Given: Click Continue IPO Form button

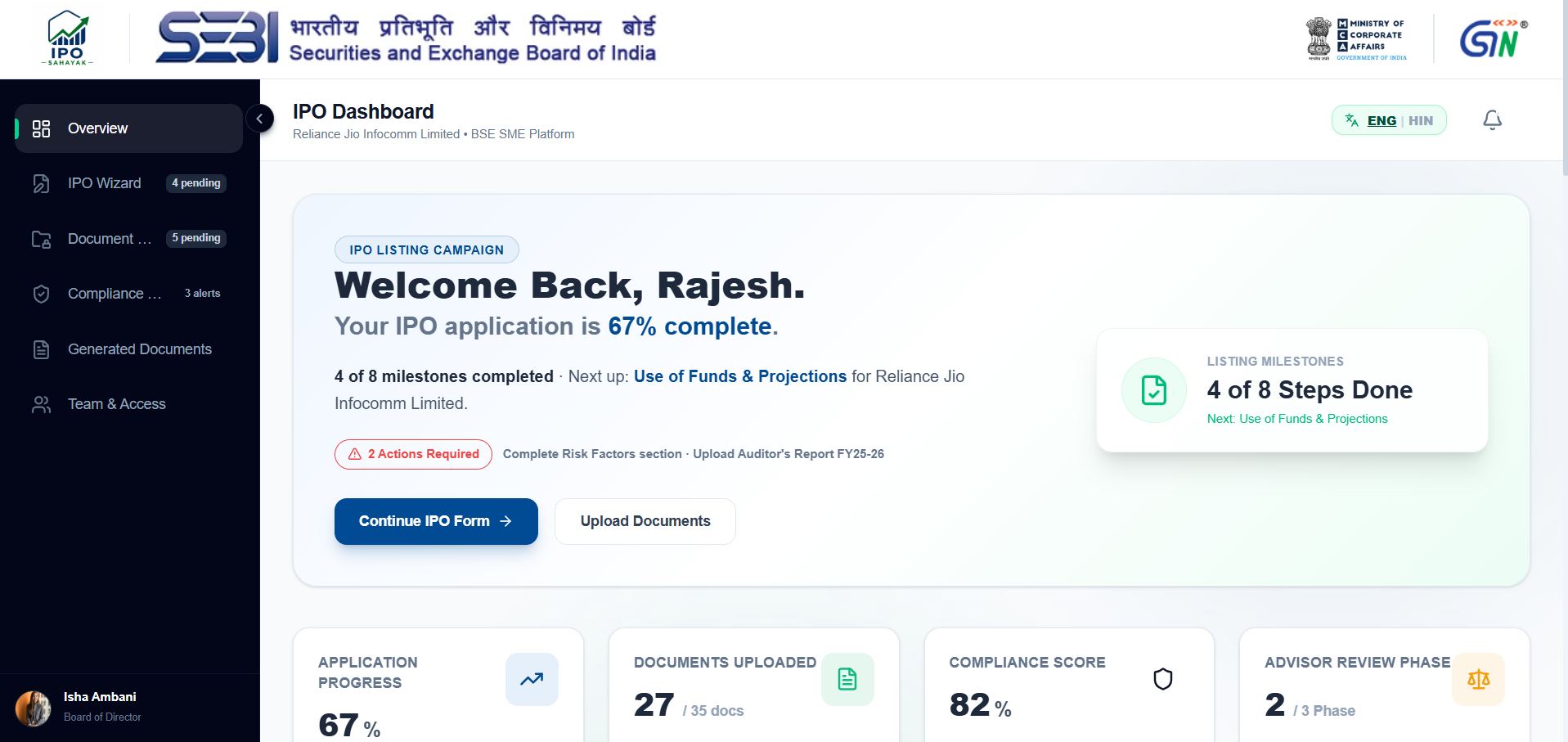Looking at the screenshot, I should (436, 521).
